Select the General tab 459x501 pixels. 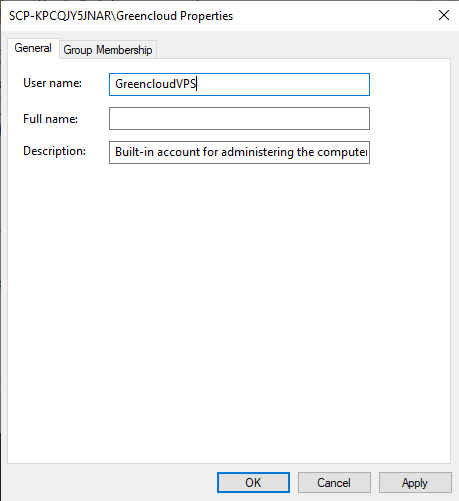pos(33,48)
